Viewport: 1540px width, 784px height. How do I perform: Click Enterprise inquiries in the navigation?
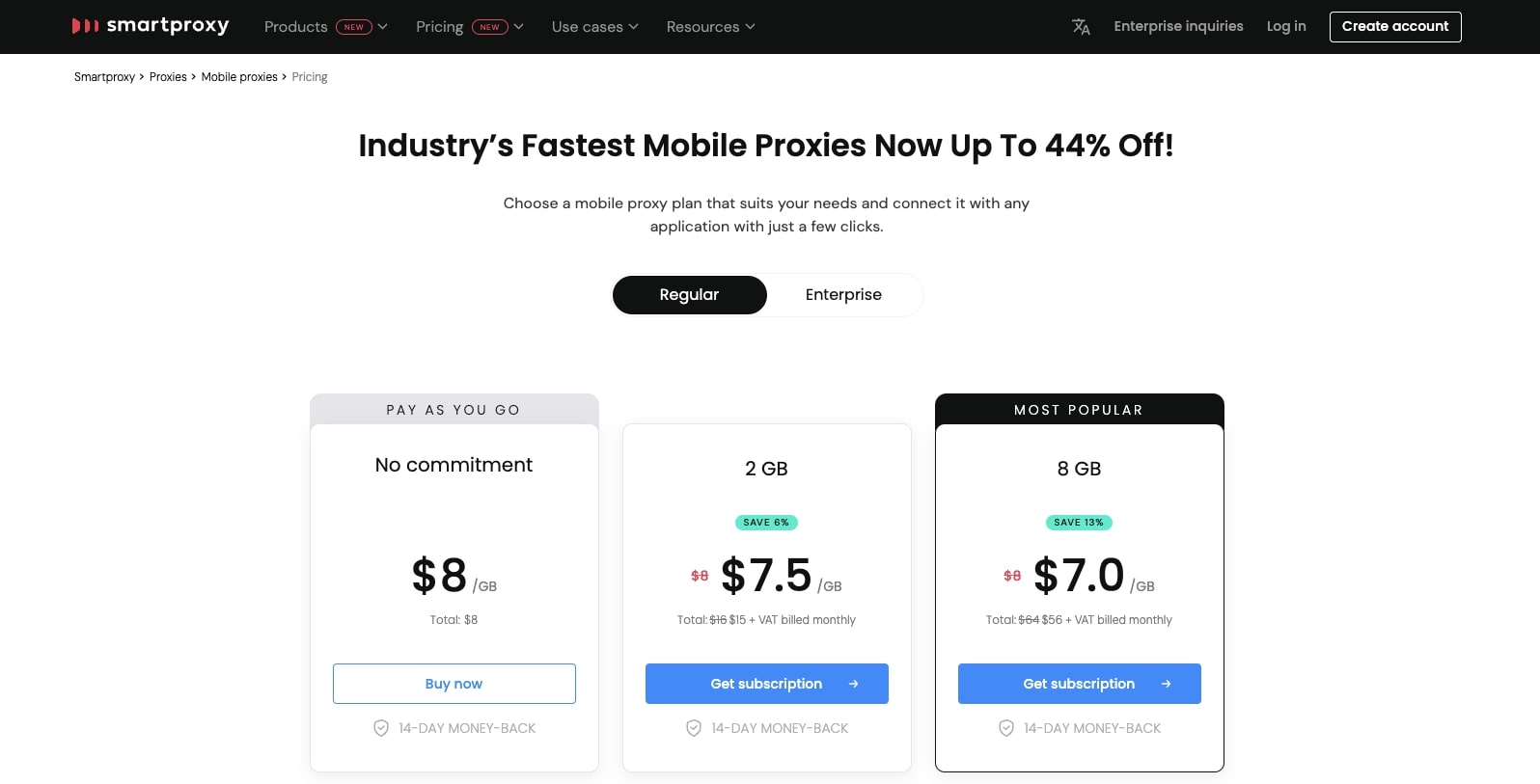pyautogui.click(x=1178, y=26)
